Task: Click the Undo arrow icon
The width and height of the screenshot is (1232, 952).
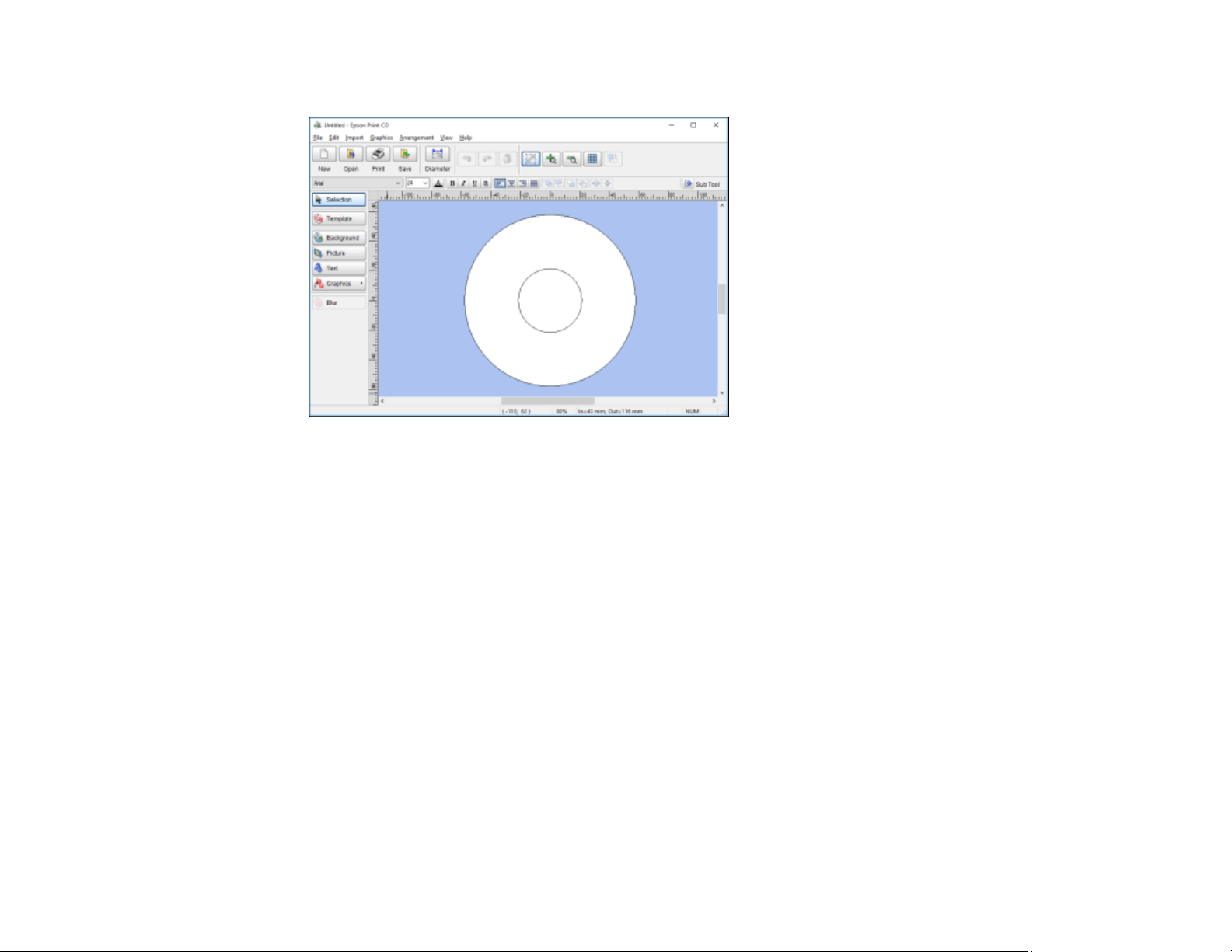Action: 467,159
